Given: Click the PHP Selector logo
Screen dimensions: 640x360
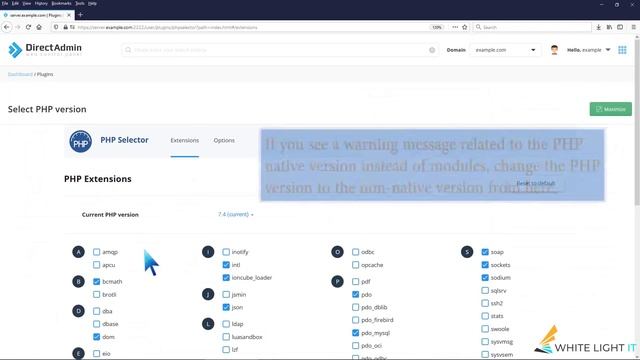Looking at the screenshot, I should click(80, 142).
